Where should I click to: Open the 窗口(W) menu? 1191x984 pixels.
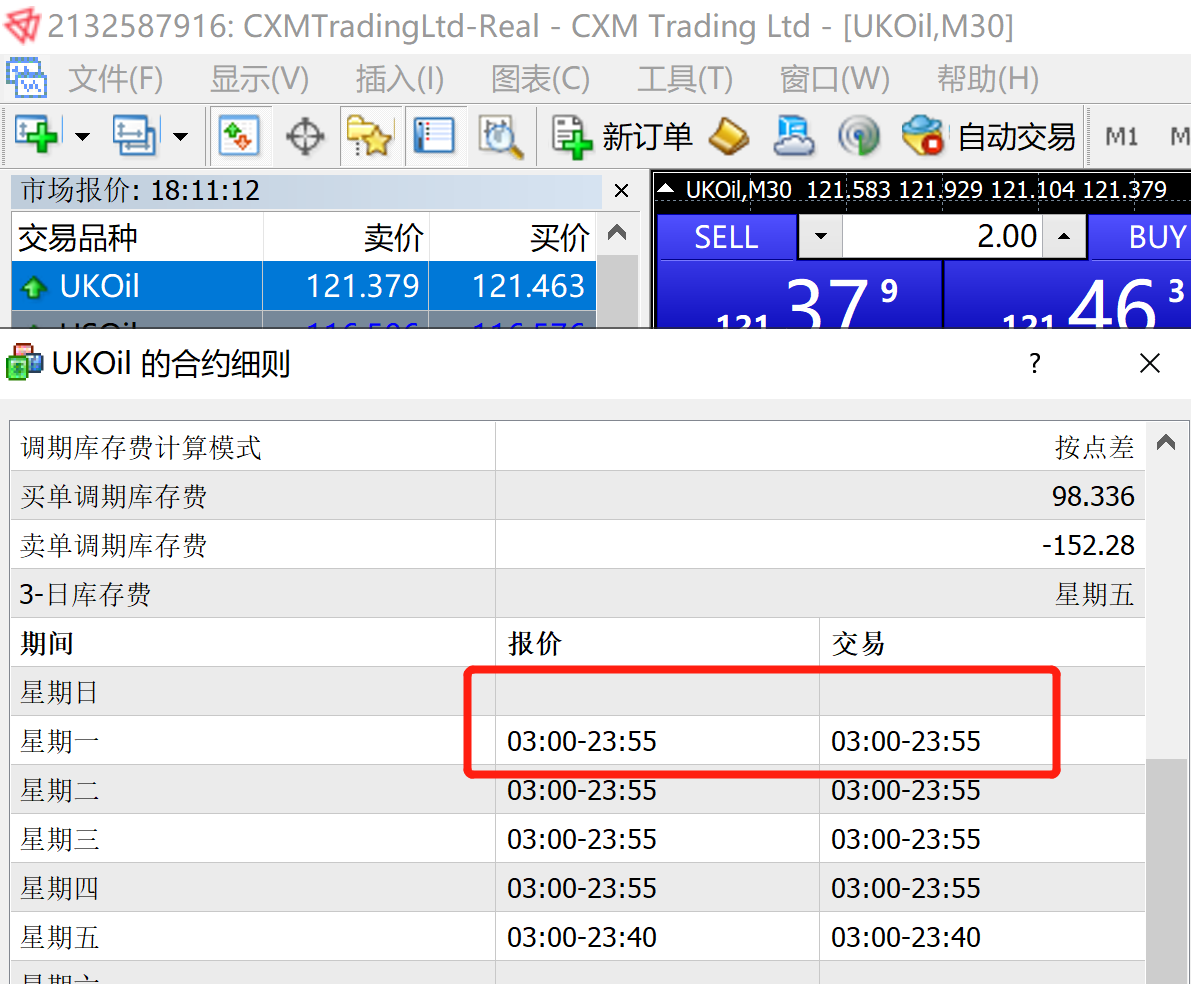(834, 78)
